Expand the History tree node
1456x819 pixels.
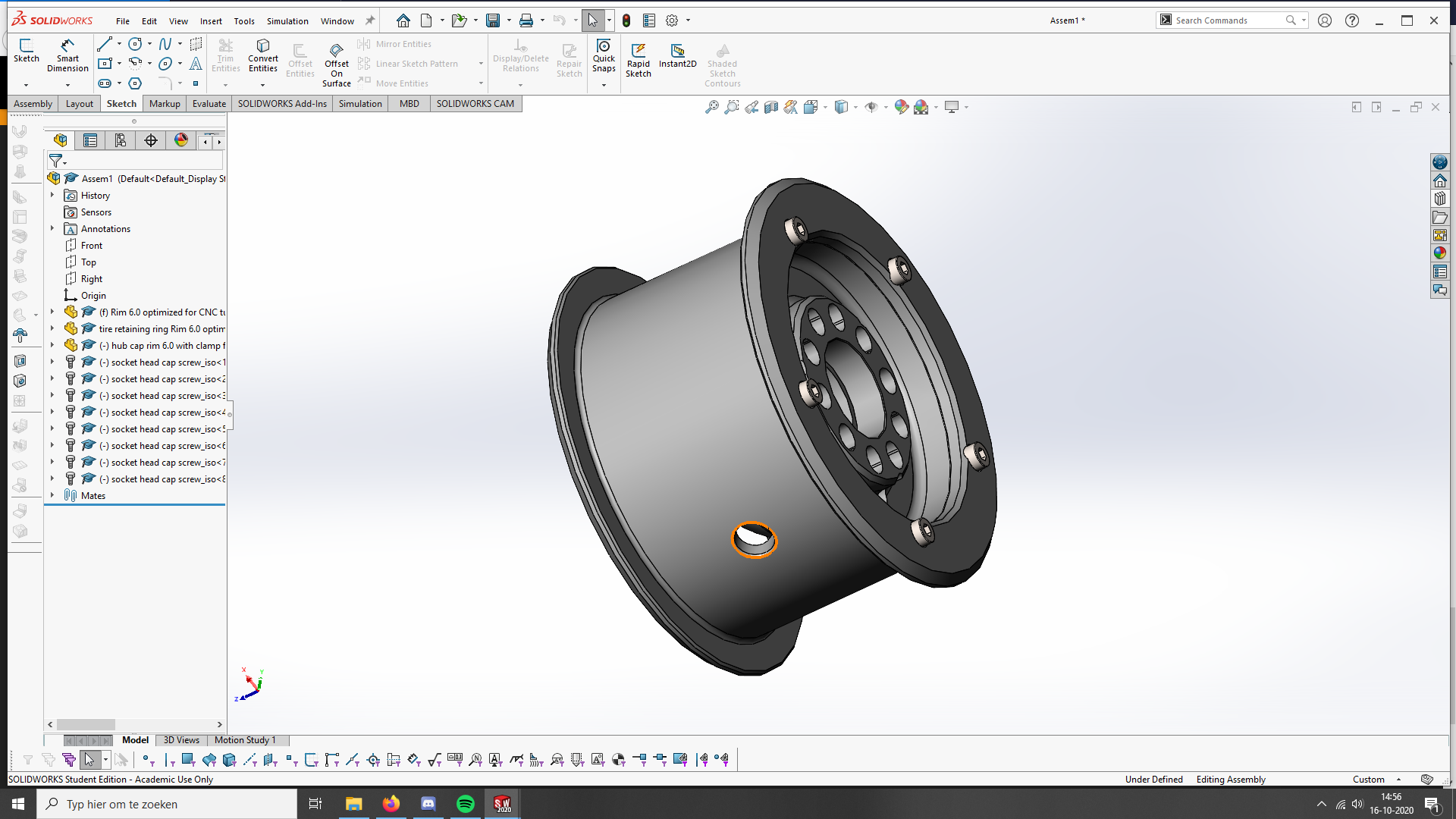point(52,196)
